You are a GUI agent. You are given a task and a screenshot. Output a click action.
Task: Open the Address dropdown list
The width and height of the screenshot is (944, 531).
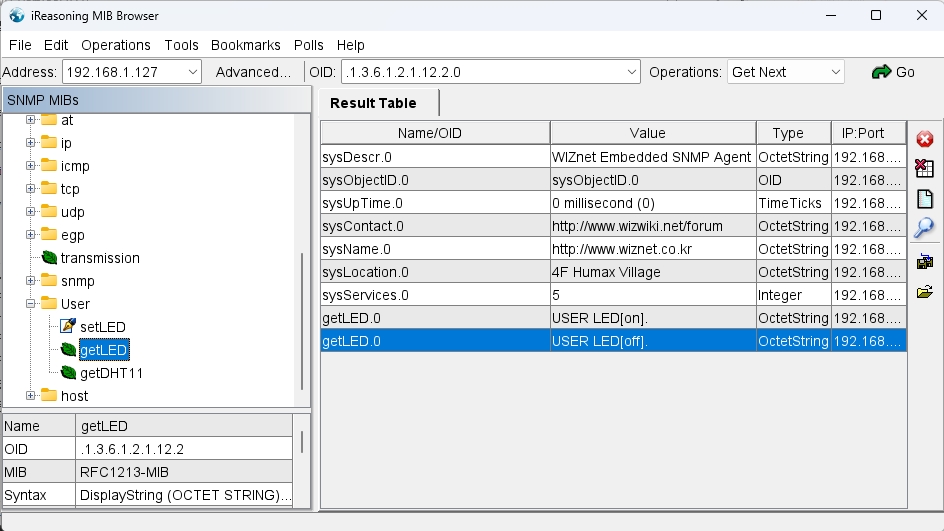(192, 72)
